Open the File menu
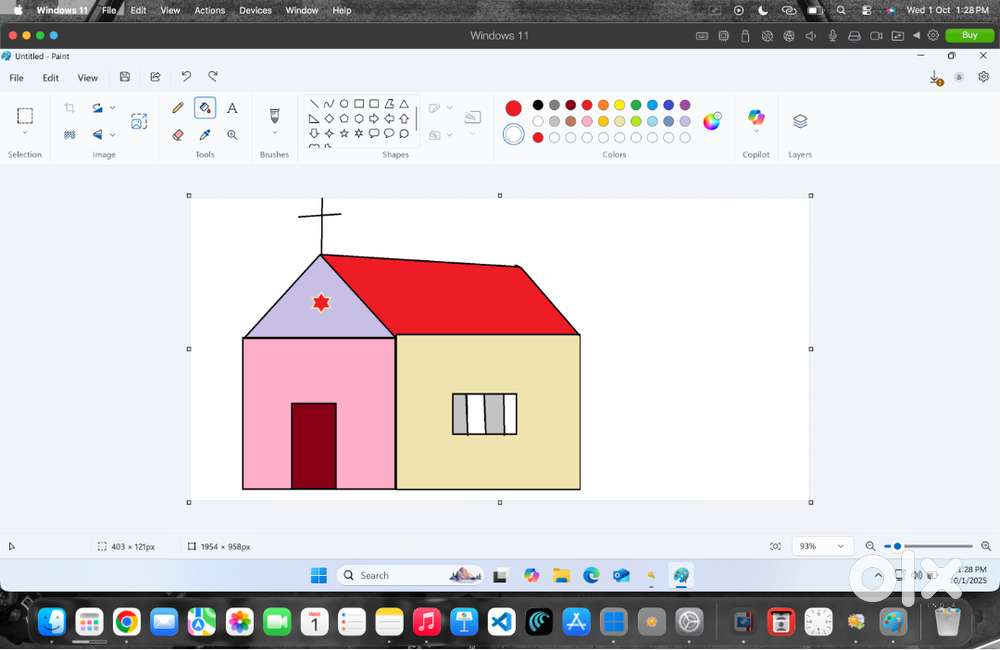Viewport: 1000px width, 650px height. click(17, 77)
